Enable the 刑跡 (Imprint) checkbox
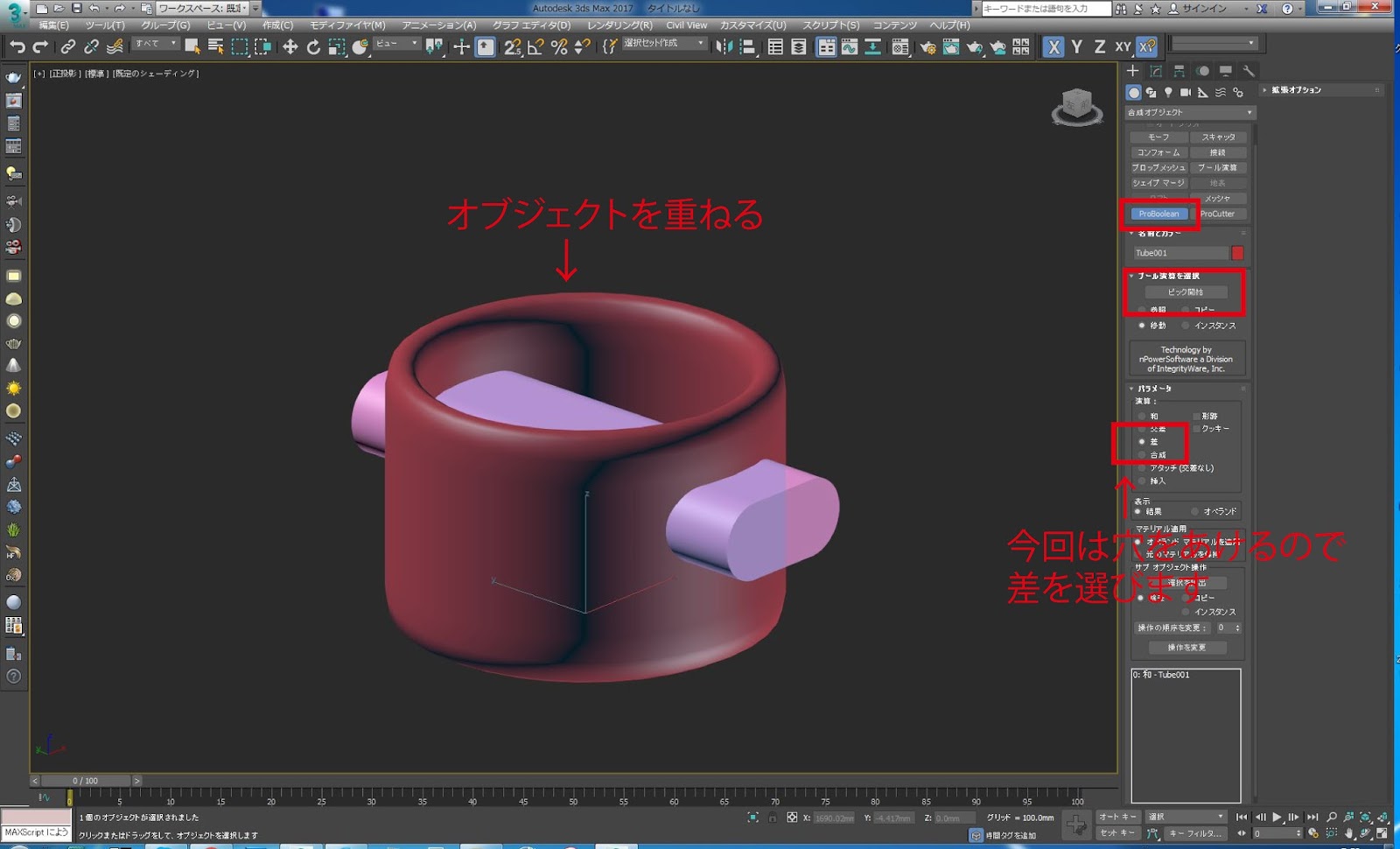This screenshot has width=1400, height=849. (x=1196, y=417)
